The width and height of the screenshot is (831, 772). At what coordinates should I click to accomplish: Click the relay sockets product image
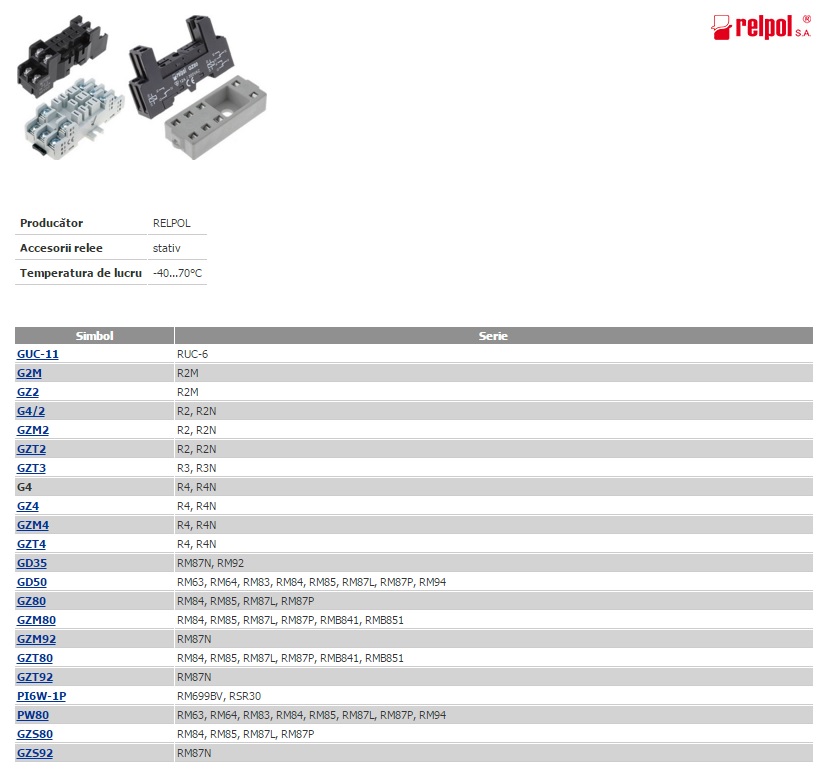pos(142,87)
